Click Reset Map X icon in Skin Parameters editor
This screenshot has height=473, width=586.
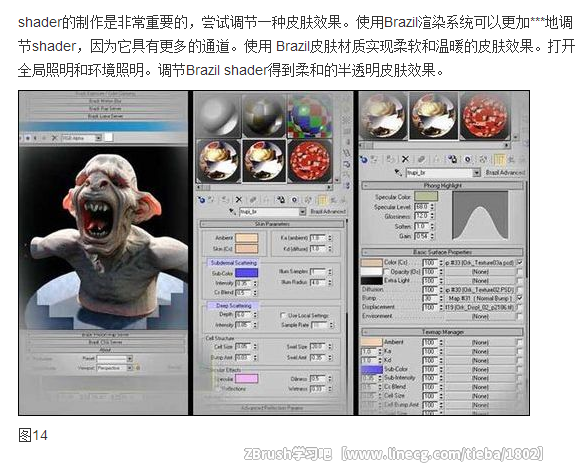point(239,200)
